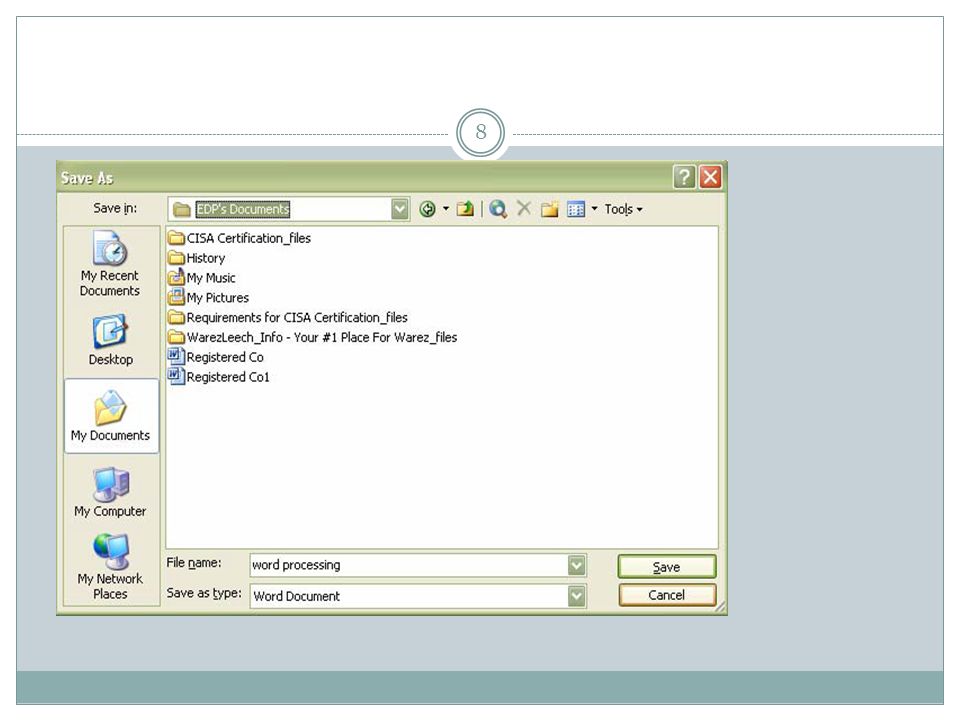Click the Views icon in toolbar
Image resolution: width=960 pixels, height=720 pixels.
pos(576,209)
